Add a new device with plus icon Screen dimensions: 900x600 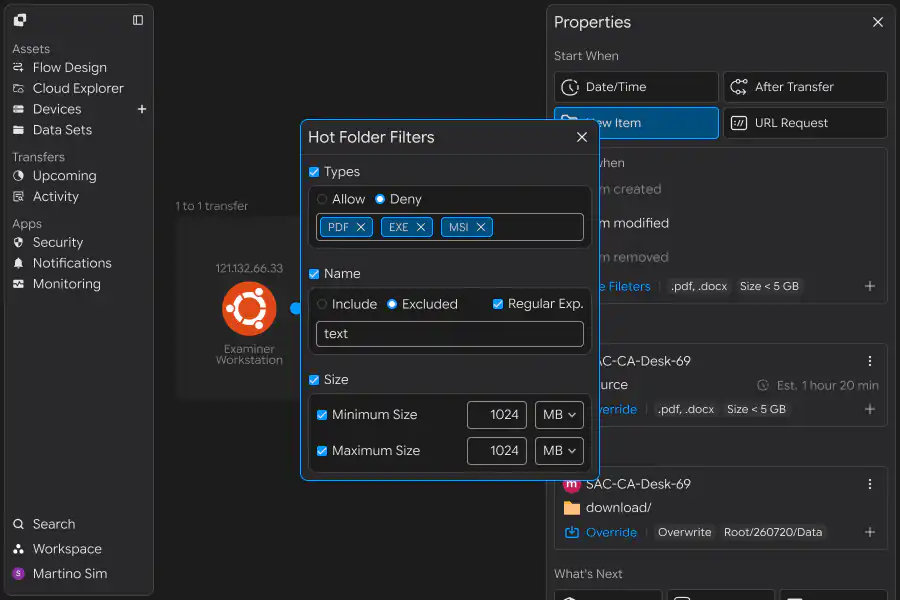pos(142,109)
